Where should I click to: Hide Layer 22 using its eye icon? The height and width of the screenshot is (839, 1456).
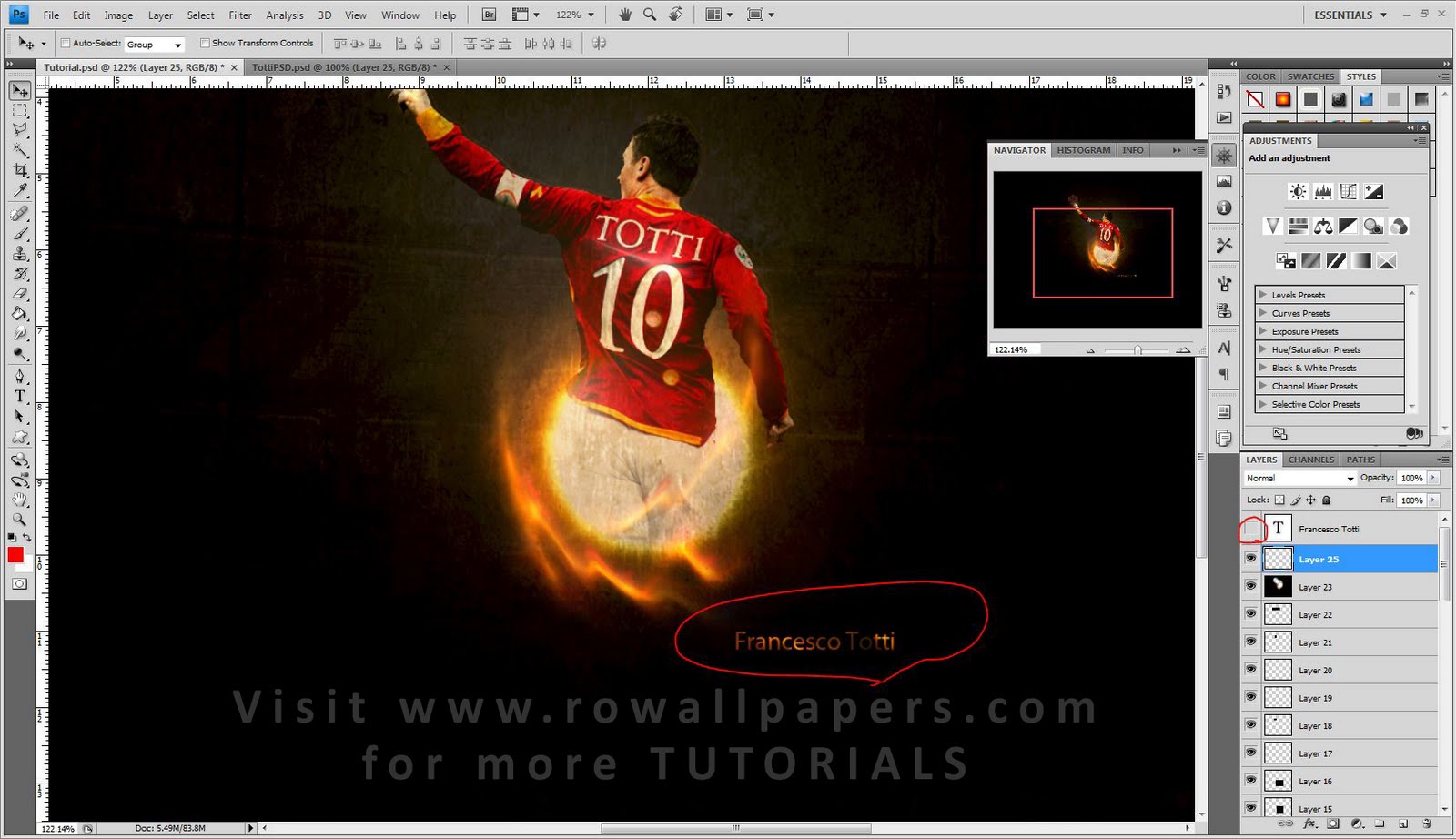[x=1251, y=614]
